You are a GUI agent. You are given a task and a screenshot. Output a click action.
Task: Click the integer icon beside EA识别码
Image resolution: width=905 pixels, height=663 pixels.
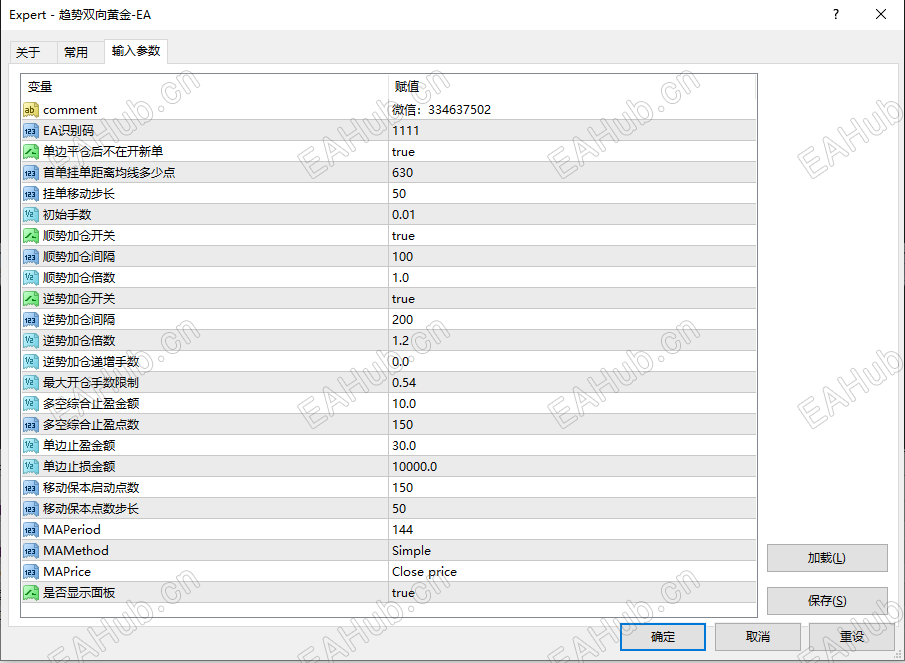coord(31,130)
